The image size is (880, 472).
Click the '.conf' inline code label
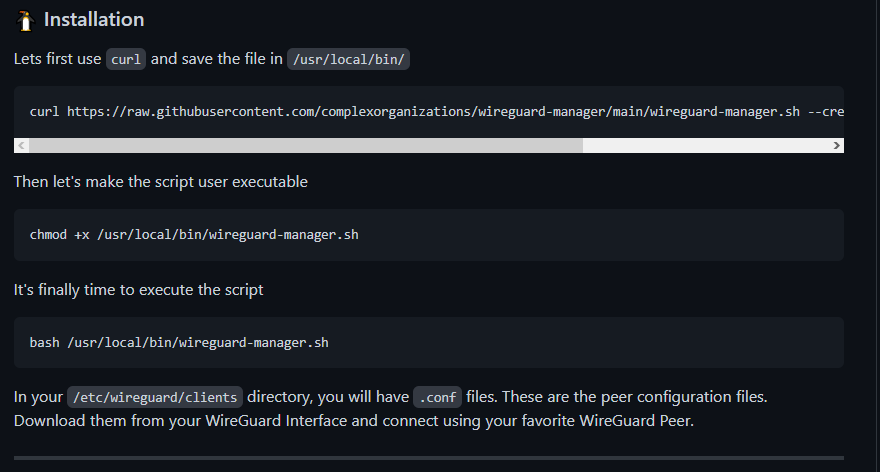438,397
